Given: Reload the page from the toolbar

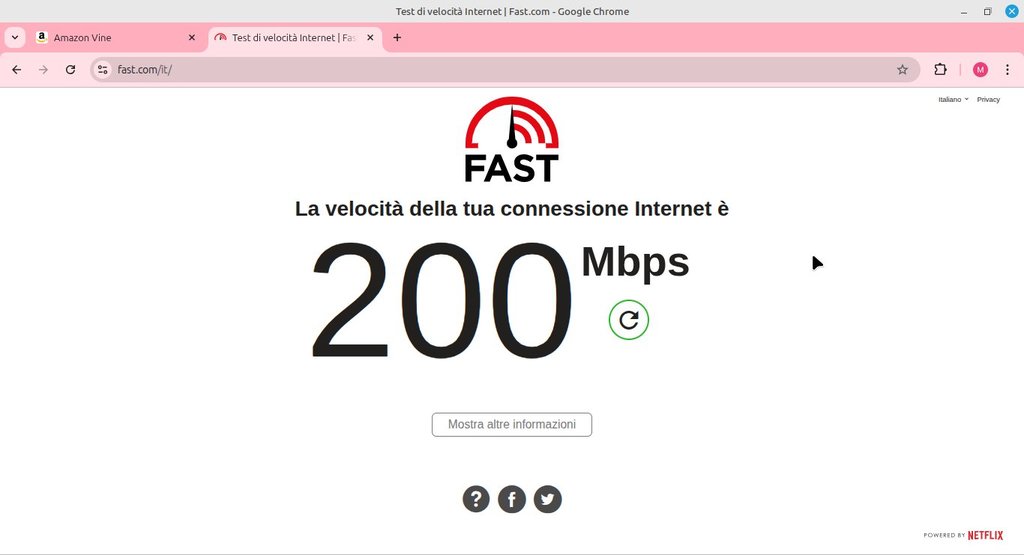Looking at the screenshot, I should tap(71, 70).
